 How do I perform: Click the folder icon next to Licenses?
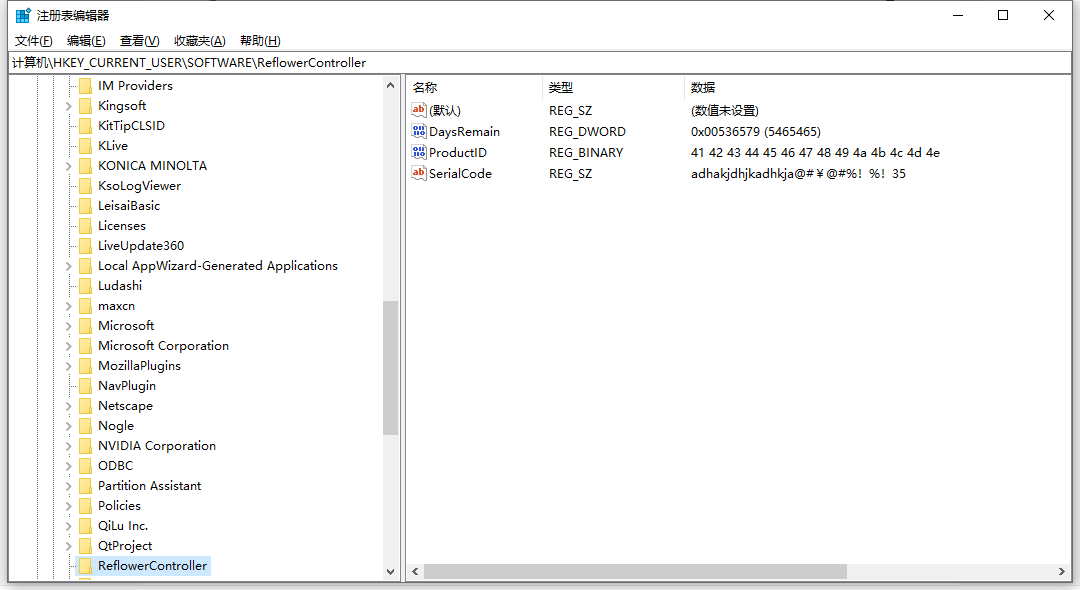(x=85, y=225)
